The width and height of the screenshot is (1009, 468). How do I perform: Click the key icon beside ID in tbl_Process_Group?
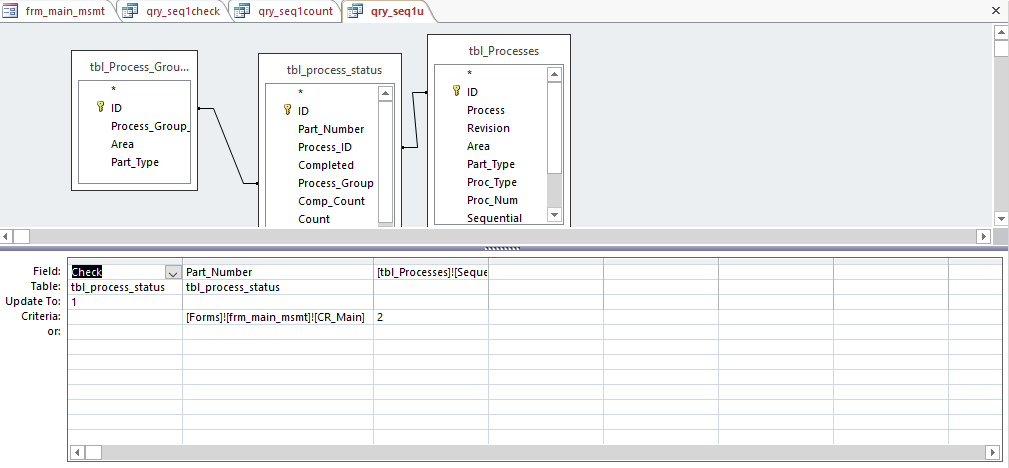pyautogui.click(x=100, y=107)
